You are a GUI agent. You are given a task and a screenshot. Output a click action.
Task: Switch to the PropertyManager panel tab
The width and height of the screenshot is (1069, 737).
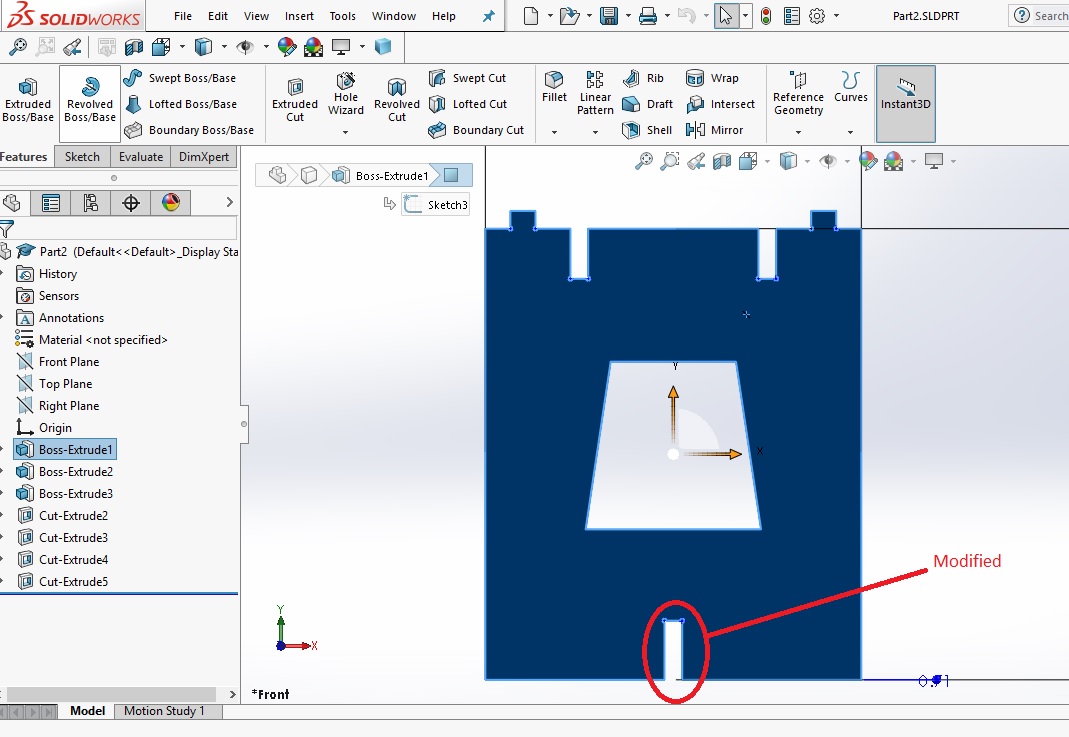pyautogui.click(x=51, y=202)
